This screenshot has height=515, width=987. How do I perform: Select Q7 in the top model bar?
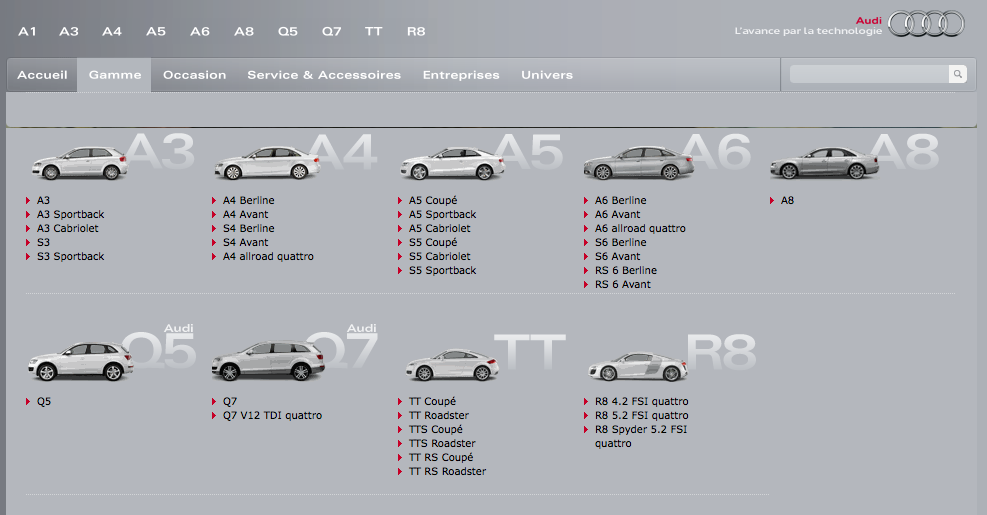pos(332,31)
